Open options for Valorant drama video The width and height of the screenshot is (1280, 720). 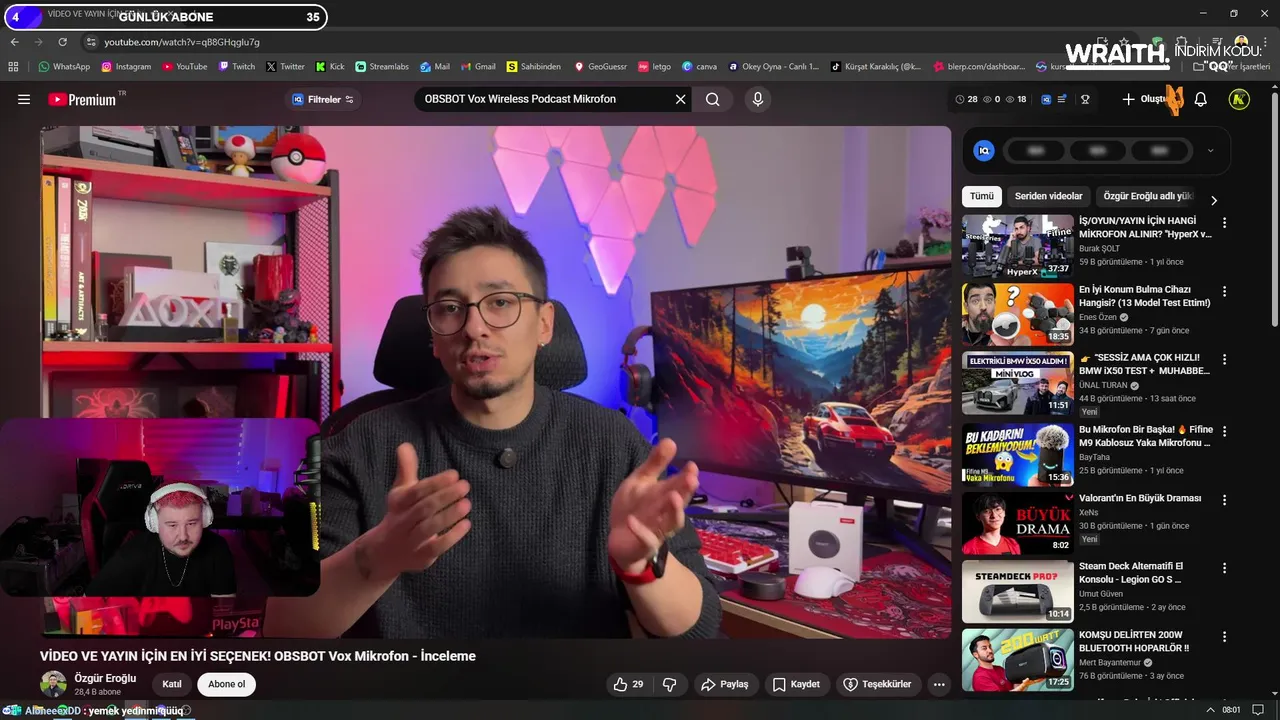(x=1224, y=499)
